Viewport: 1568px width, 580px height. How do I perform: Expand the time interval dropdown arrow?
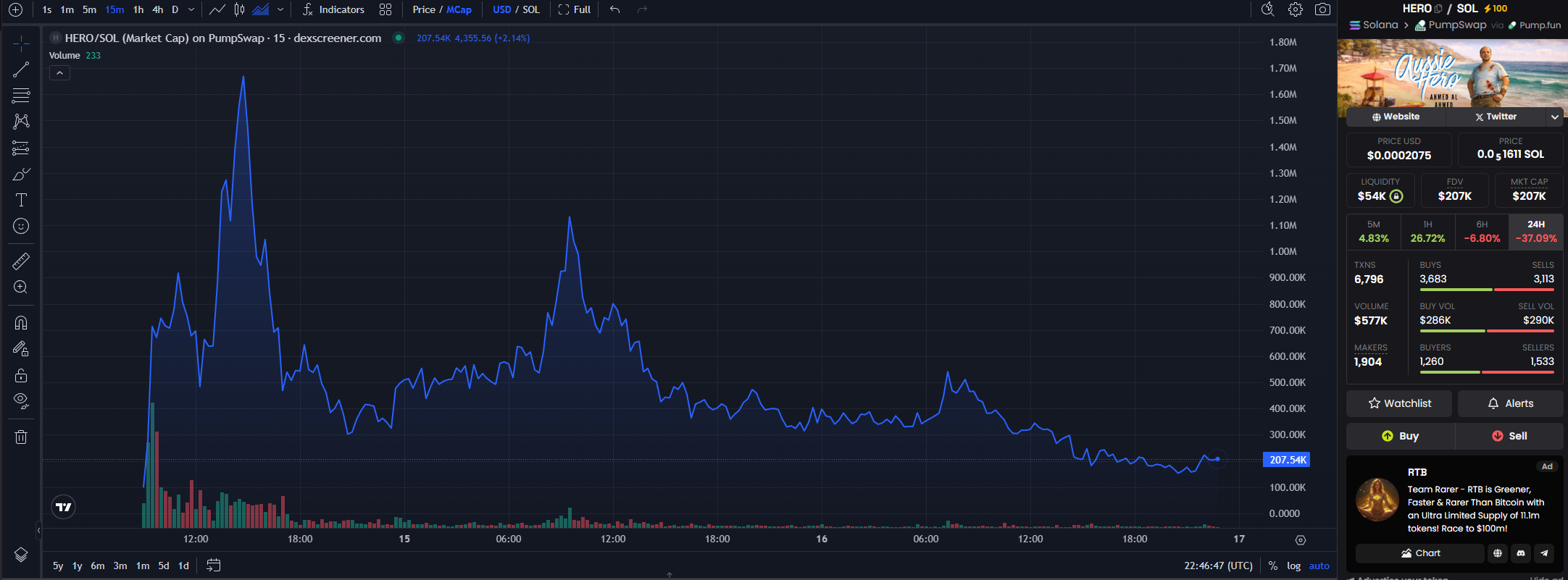(x=191, y=9)
